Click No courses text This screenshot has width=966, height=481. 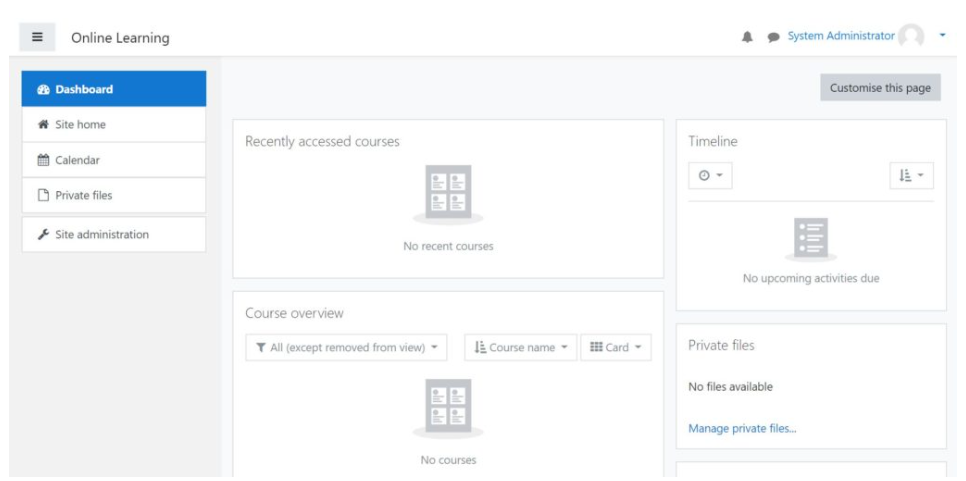[x=448, y=460]
